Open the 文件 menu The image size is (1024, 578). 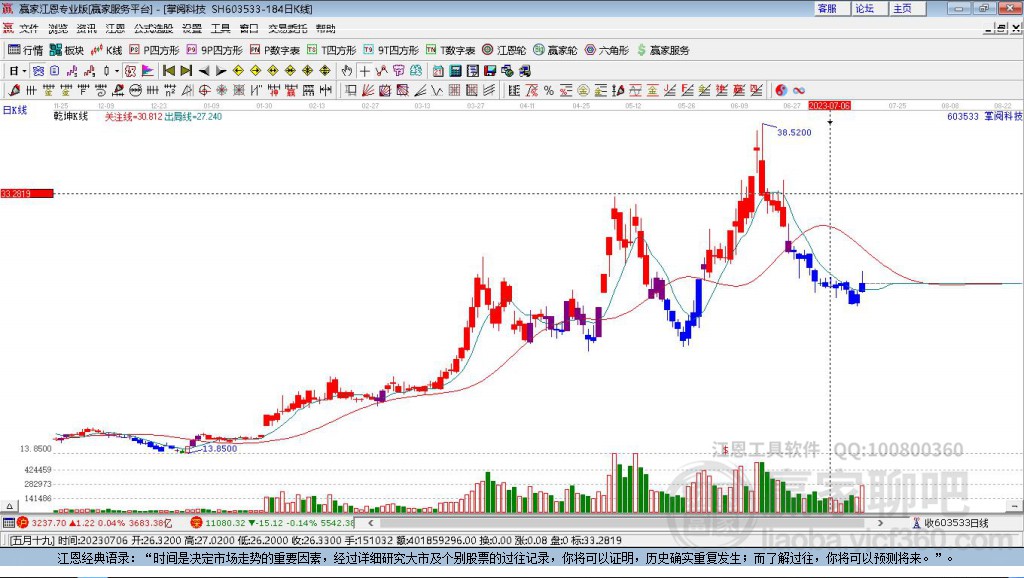coord(29,28)
